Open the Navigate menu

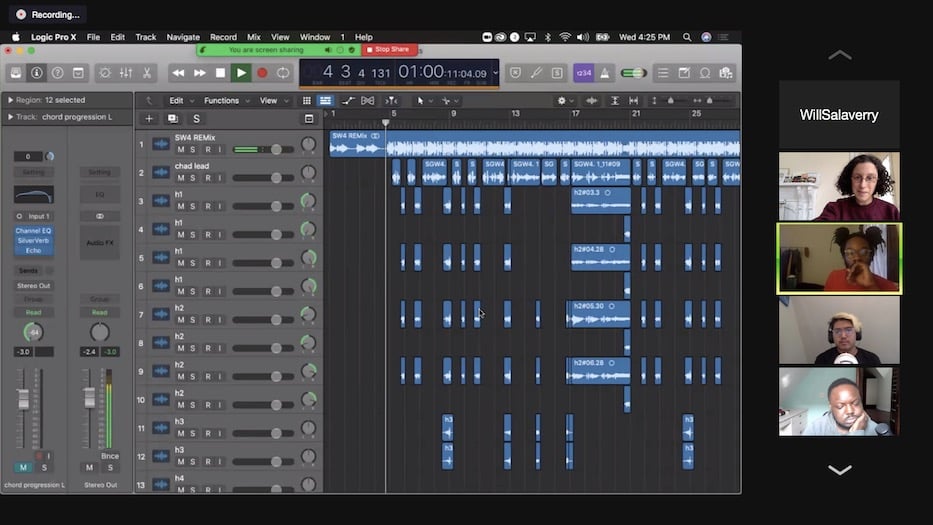coord(183,37)
